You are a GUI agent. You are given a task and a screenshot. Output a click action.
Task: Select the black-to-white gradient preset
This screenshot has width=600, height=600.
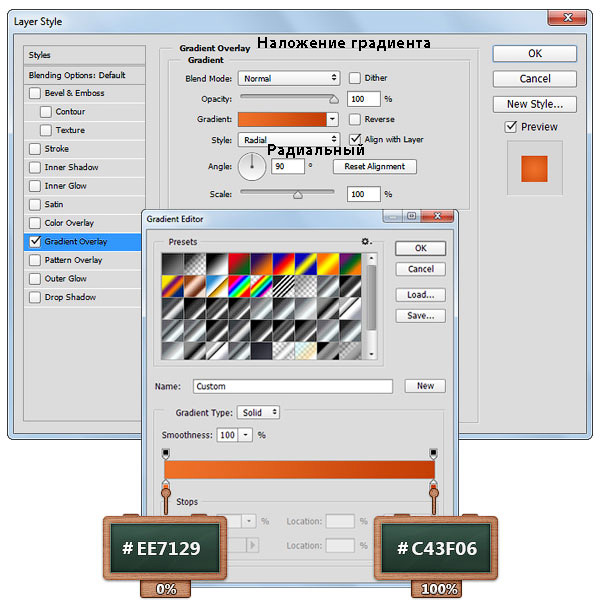coord(217,264)
